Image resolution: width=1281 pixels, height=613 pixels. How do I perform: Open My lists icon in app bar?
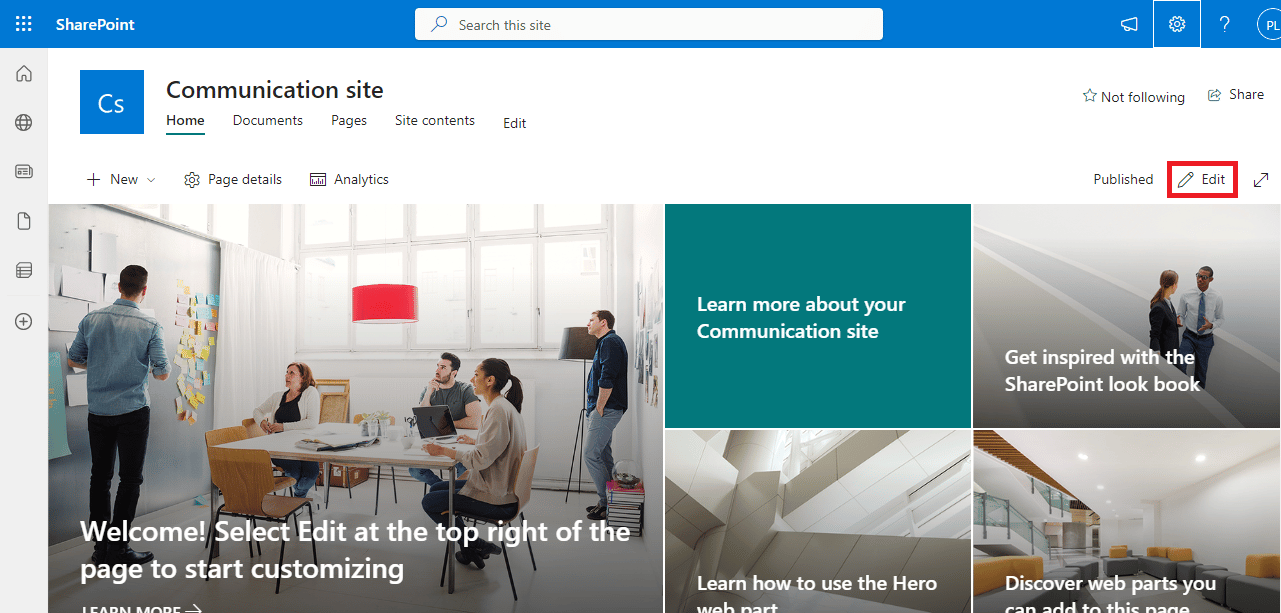(24, 270)
